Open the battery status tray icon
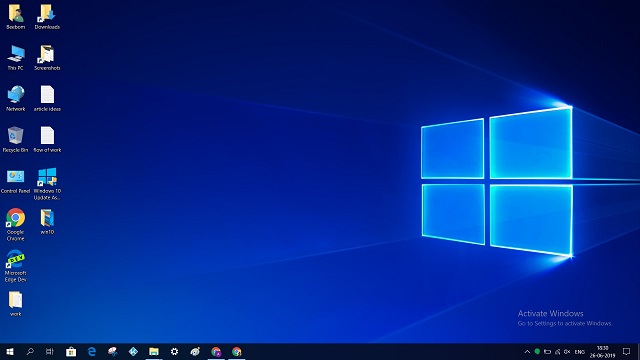 pos(547,351)
